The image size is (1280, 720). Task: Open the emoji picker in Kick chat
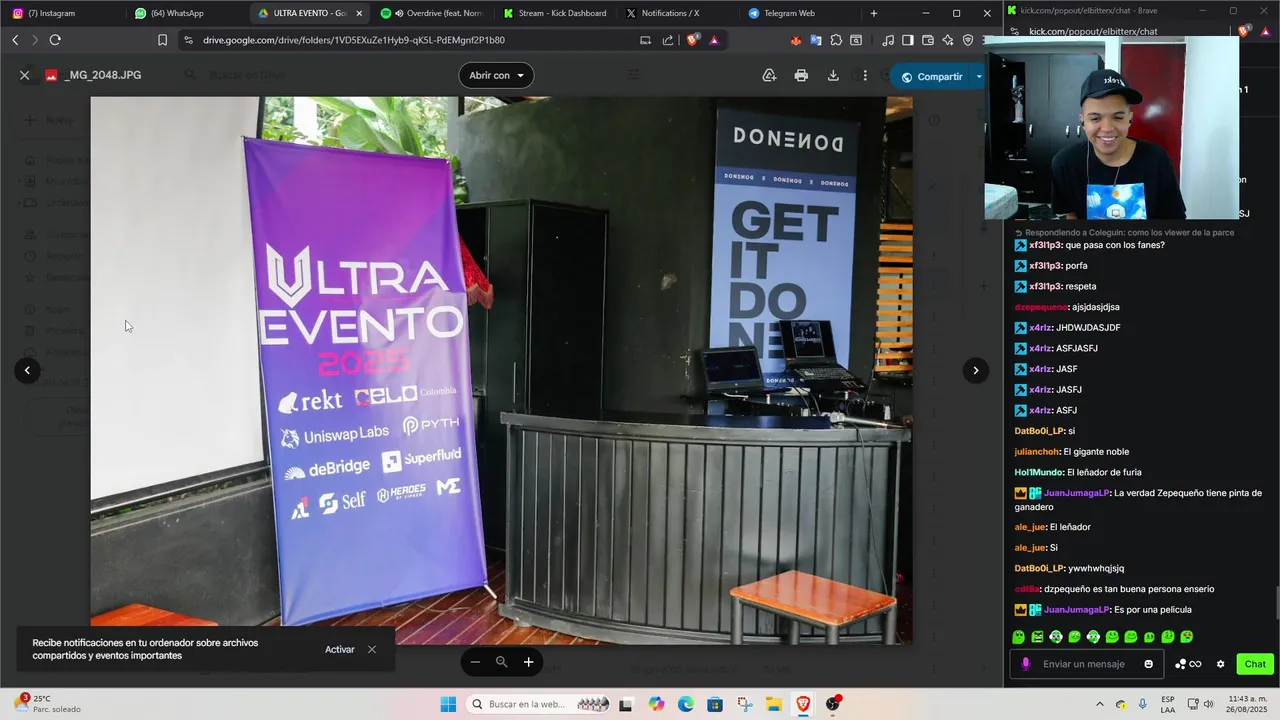1148,664
